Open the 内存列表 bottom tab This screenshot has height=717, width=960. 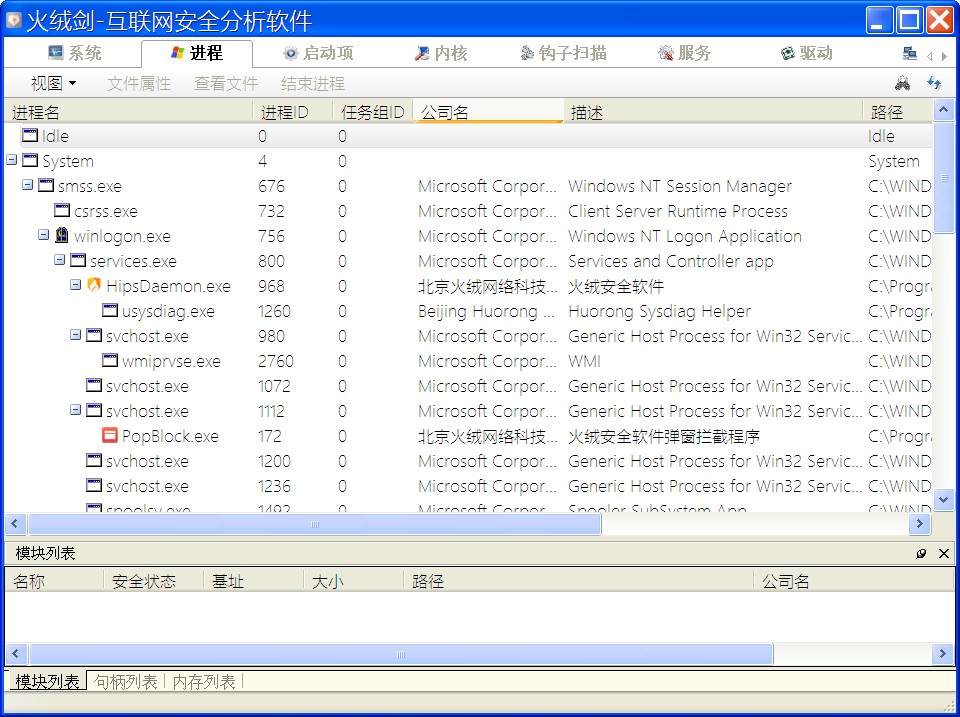coord(204,681)
